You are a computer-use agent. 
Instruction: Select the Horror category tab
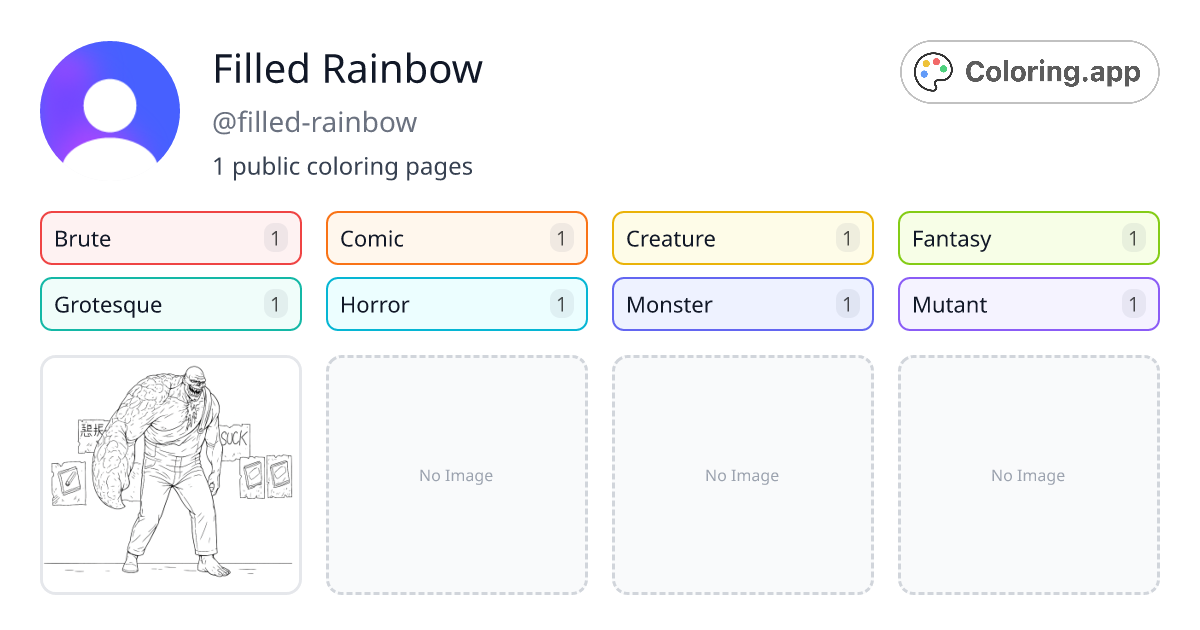click(x=456, y=304)
